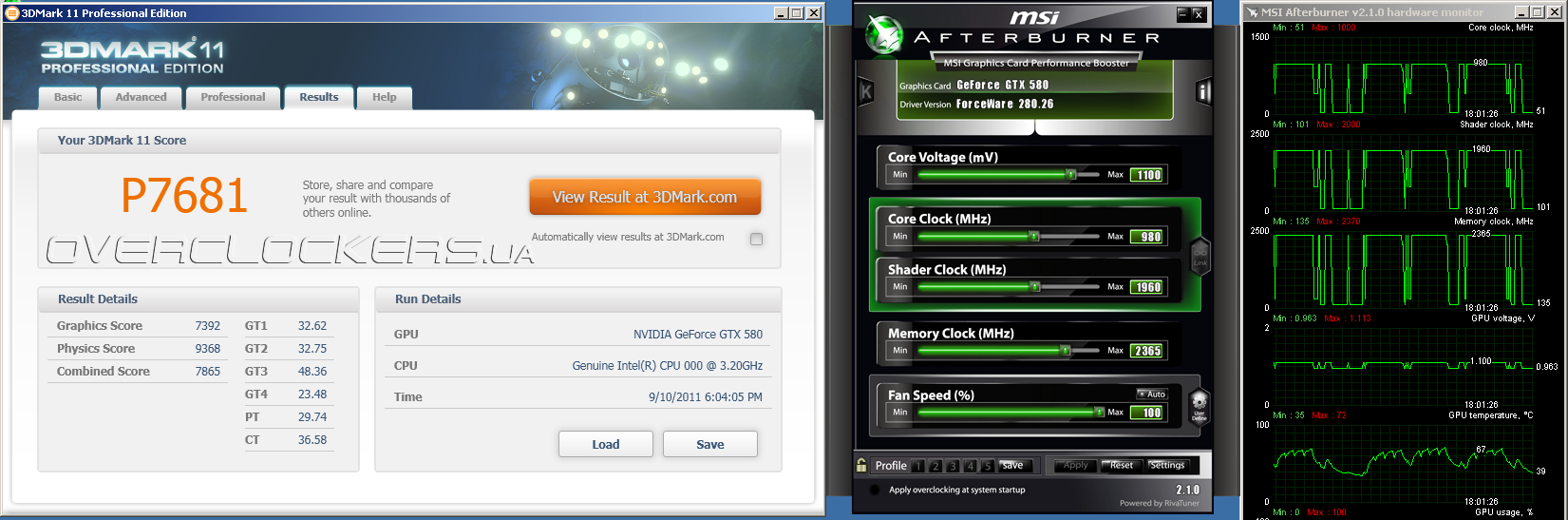Click the Shader Clock value field 1960
This screenshot has height=520, width=1568.
[x=1147, y=287]
